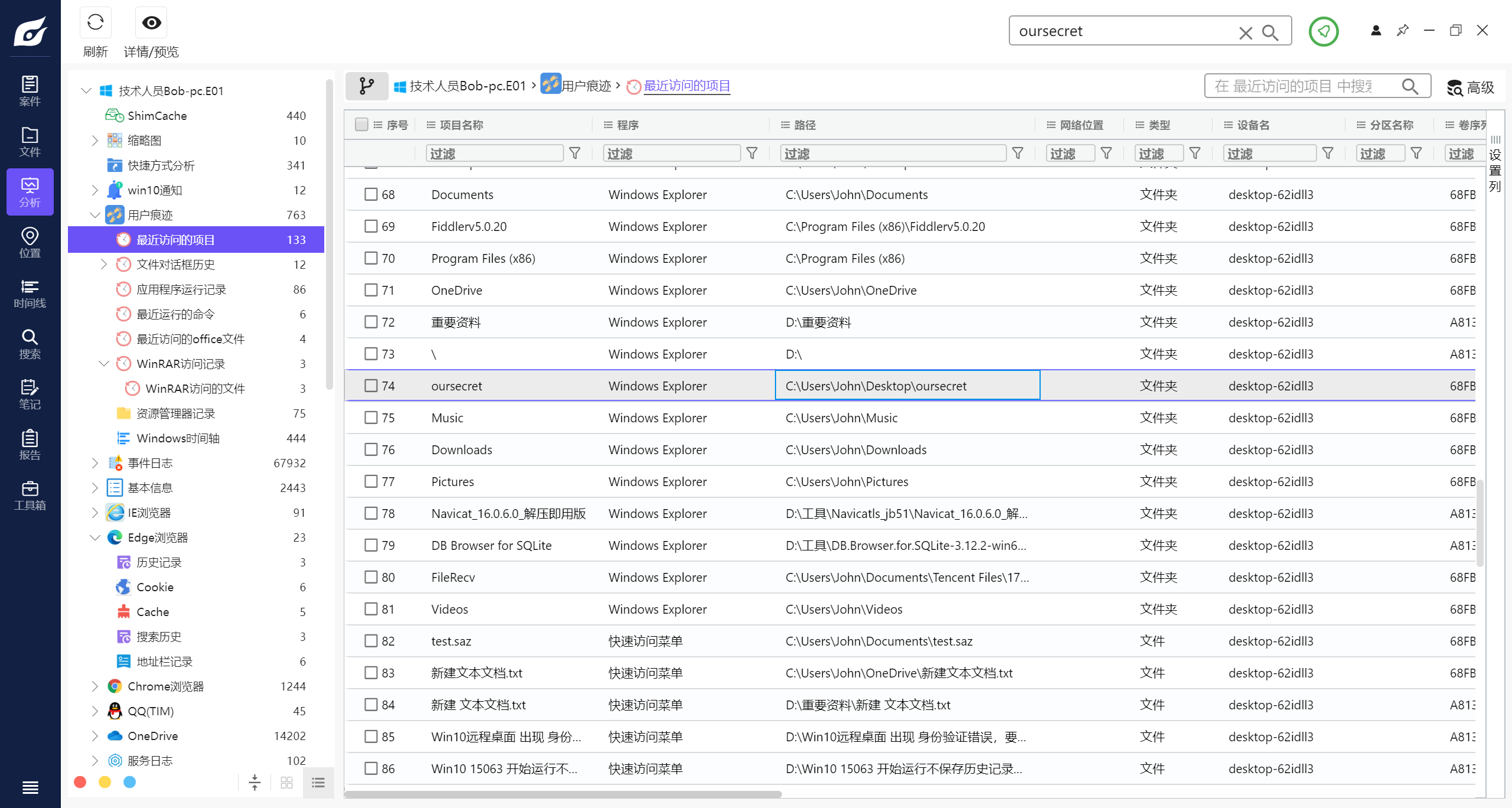1512x808 pixels.
Task: Expand the 事件日志 tree node
Action: 95,462
